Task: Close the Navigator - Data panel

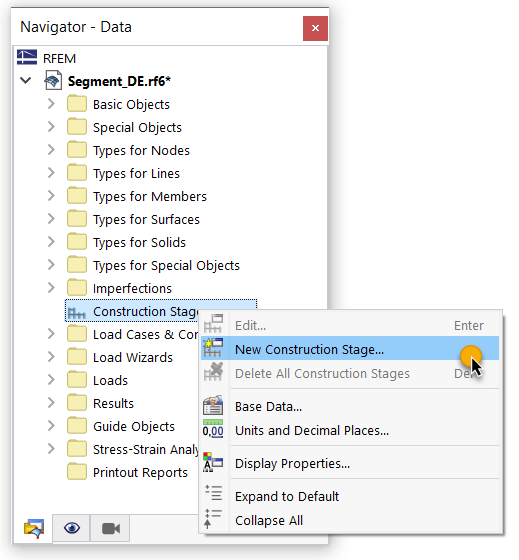Action: click(315, 28)
